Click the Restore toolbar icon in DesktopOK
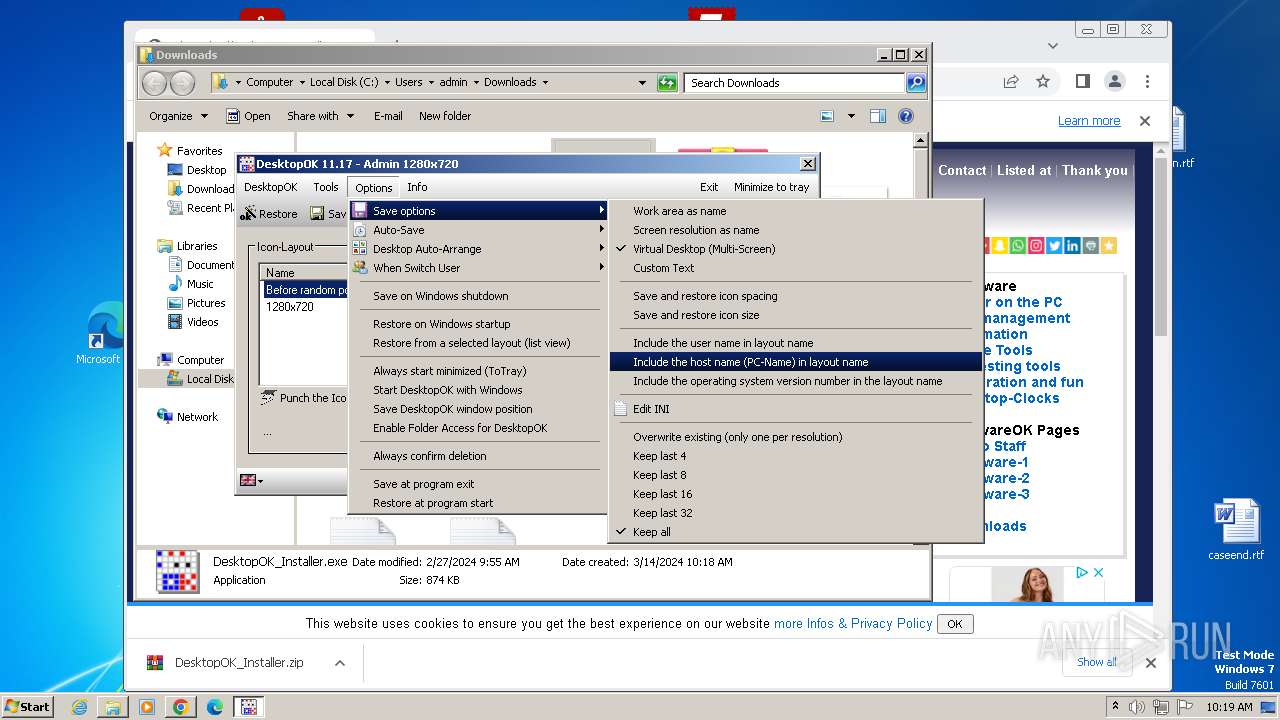Screen dimensions: 1280x720 click(249, 213)
